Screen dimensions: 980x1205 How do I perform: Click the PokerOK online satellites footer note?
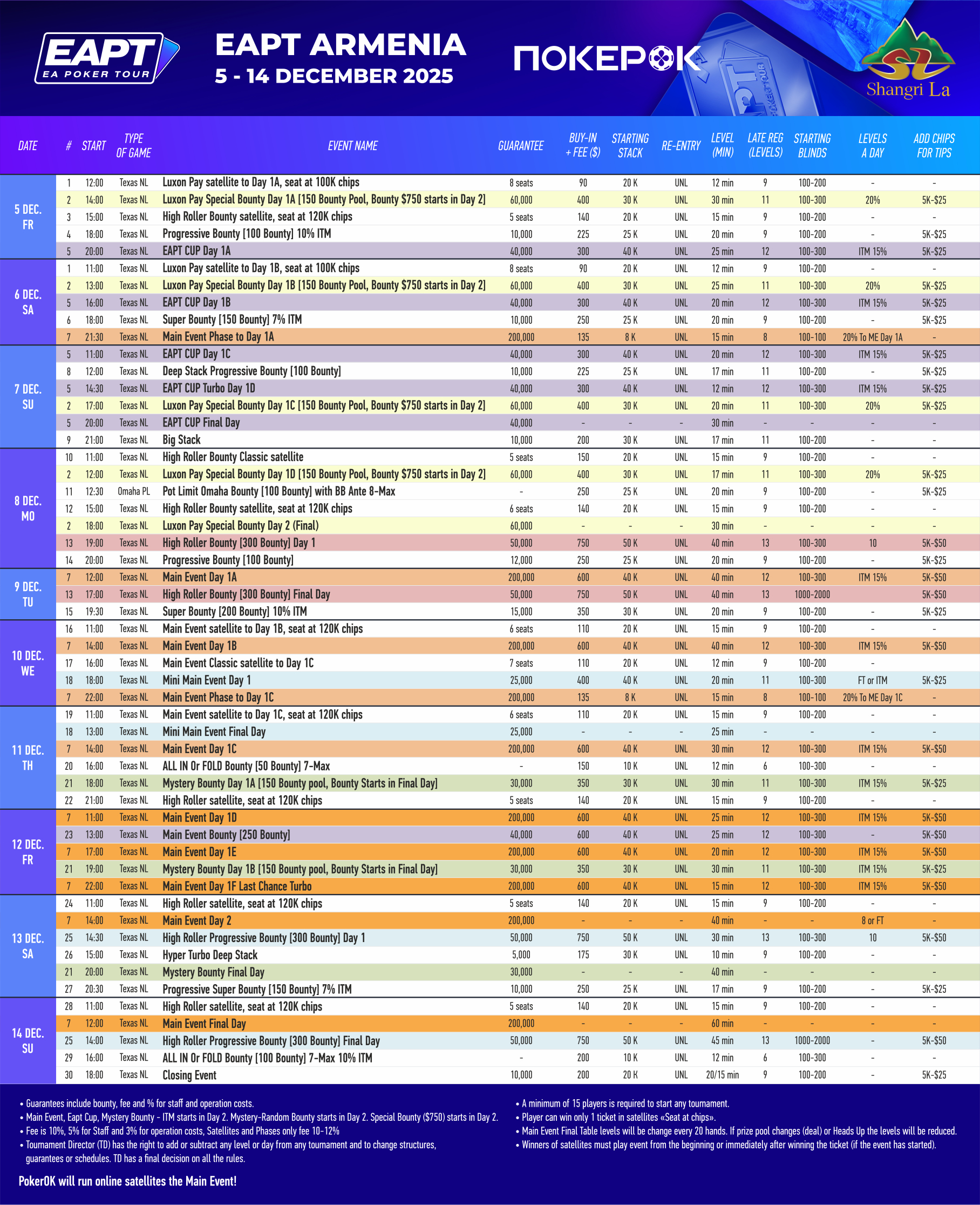[x=127, y=1181]
